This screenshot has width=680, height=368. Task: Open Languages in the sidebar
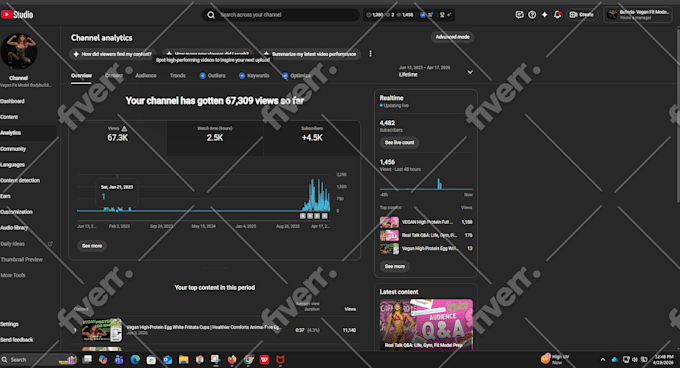pos(13,165)
